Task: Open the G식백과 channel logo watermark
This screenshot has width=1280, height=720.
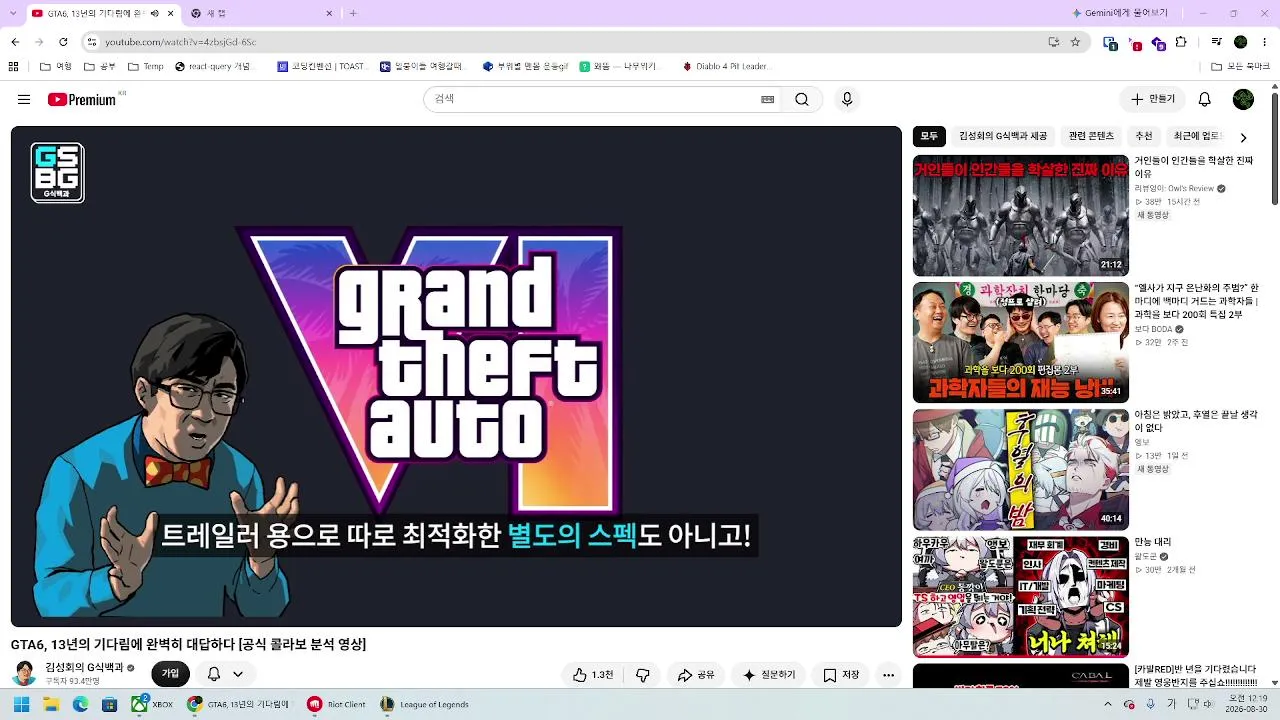Action: (57, 172)
